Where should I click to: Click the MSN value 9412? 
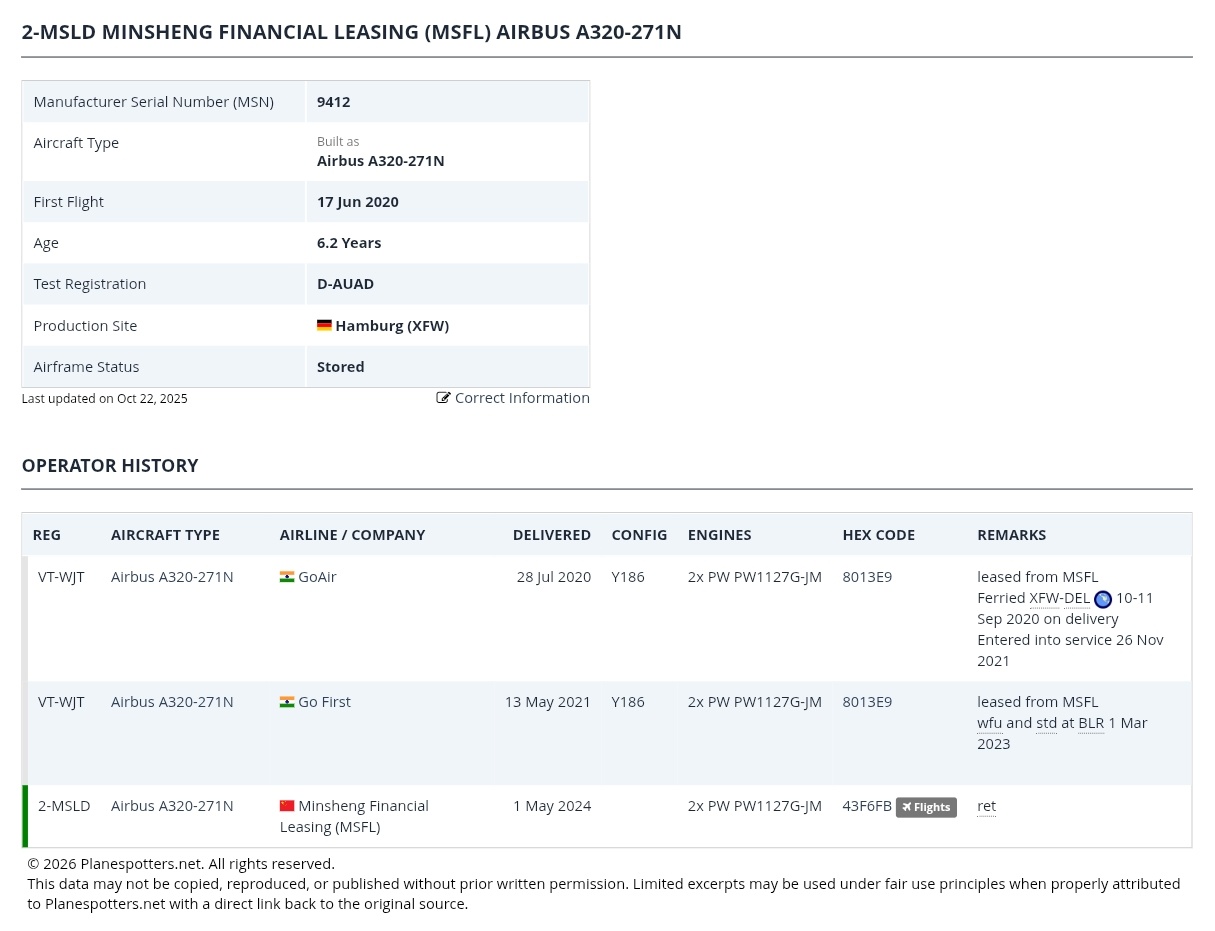[x=333, y=102]
